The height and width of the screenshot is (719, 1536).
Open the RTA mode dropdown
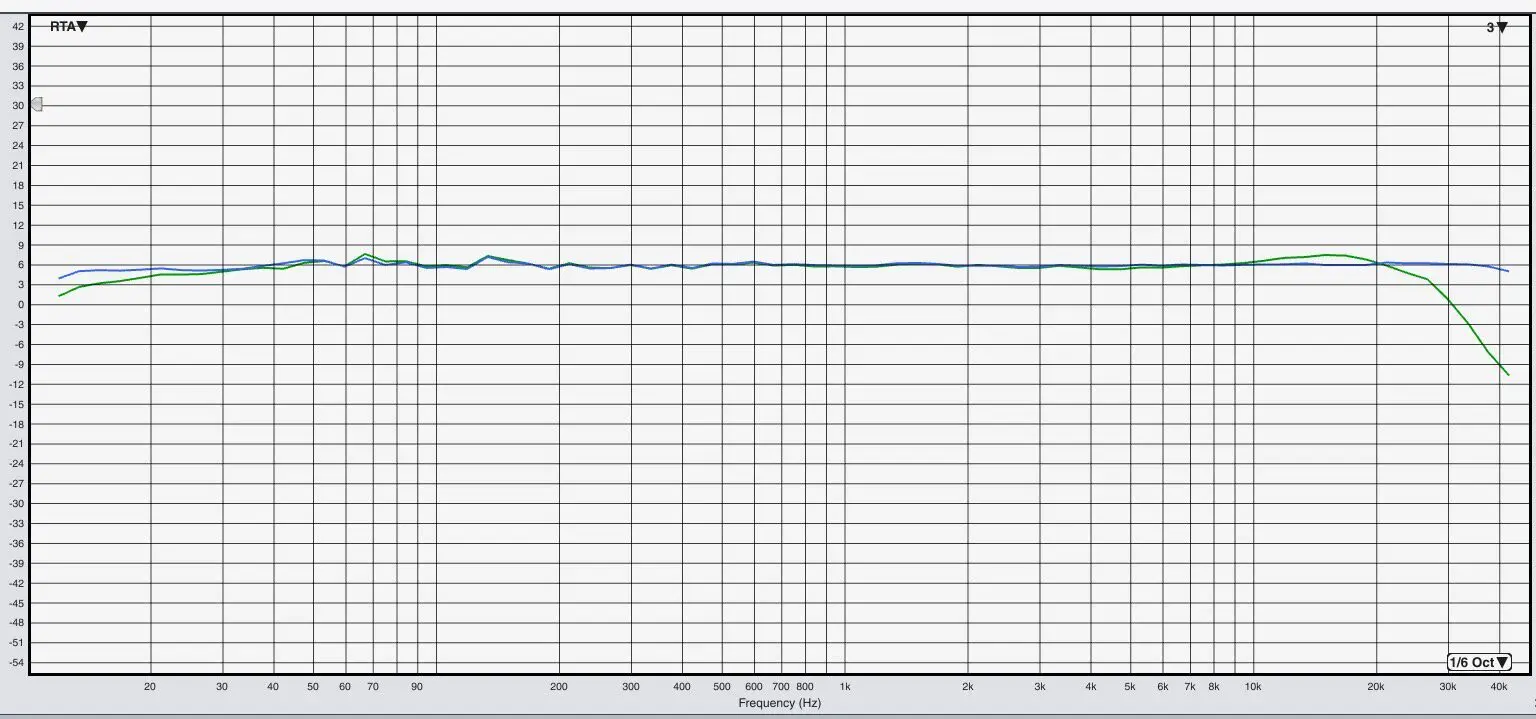[x=69, y=27]
